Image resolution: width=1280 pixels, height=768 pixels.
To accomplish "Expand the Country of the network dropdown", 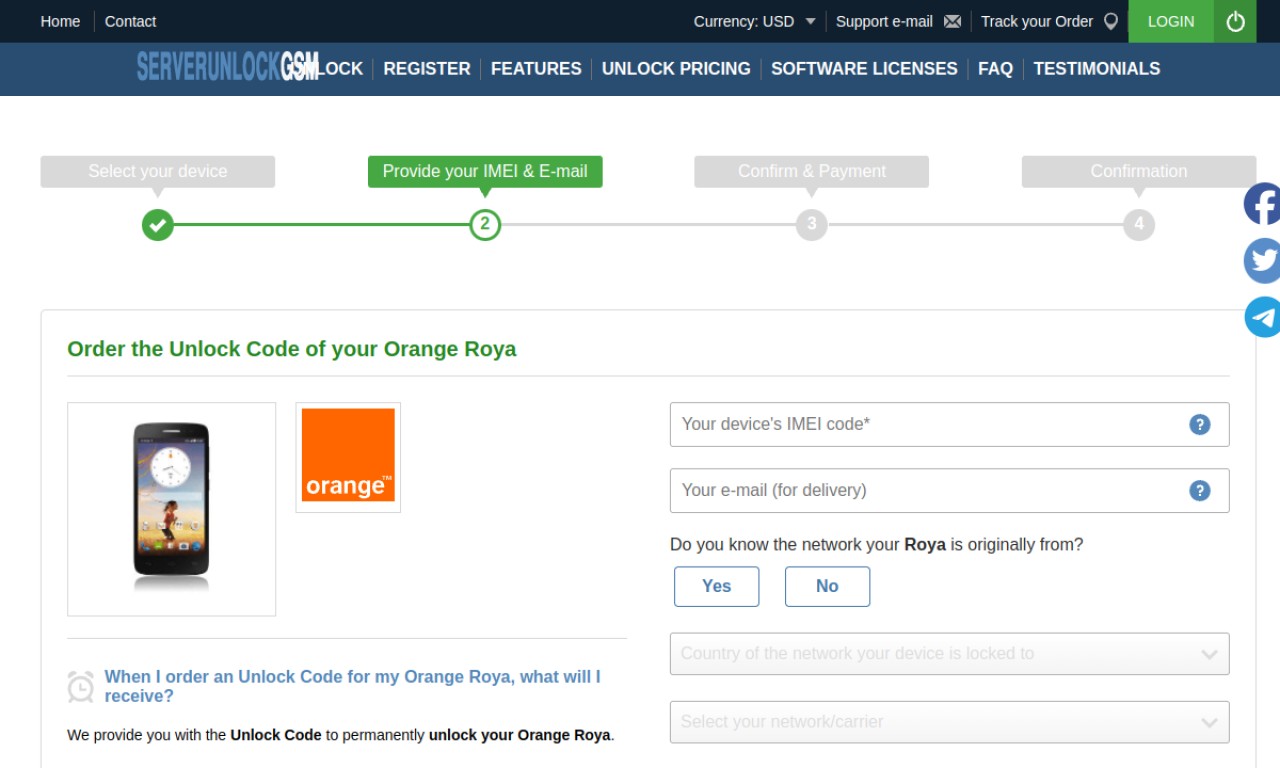I will pos(949,654).
